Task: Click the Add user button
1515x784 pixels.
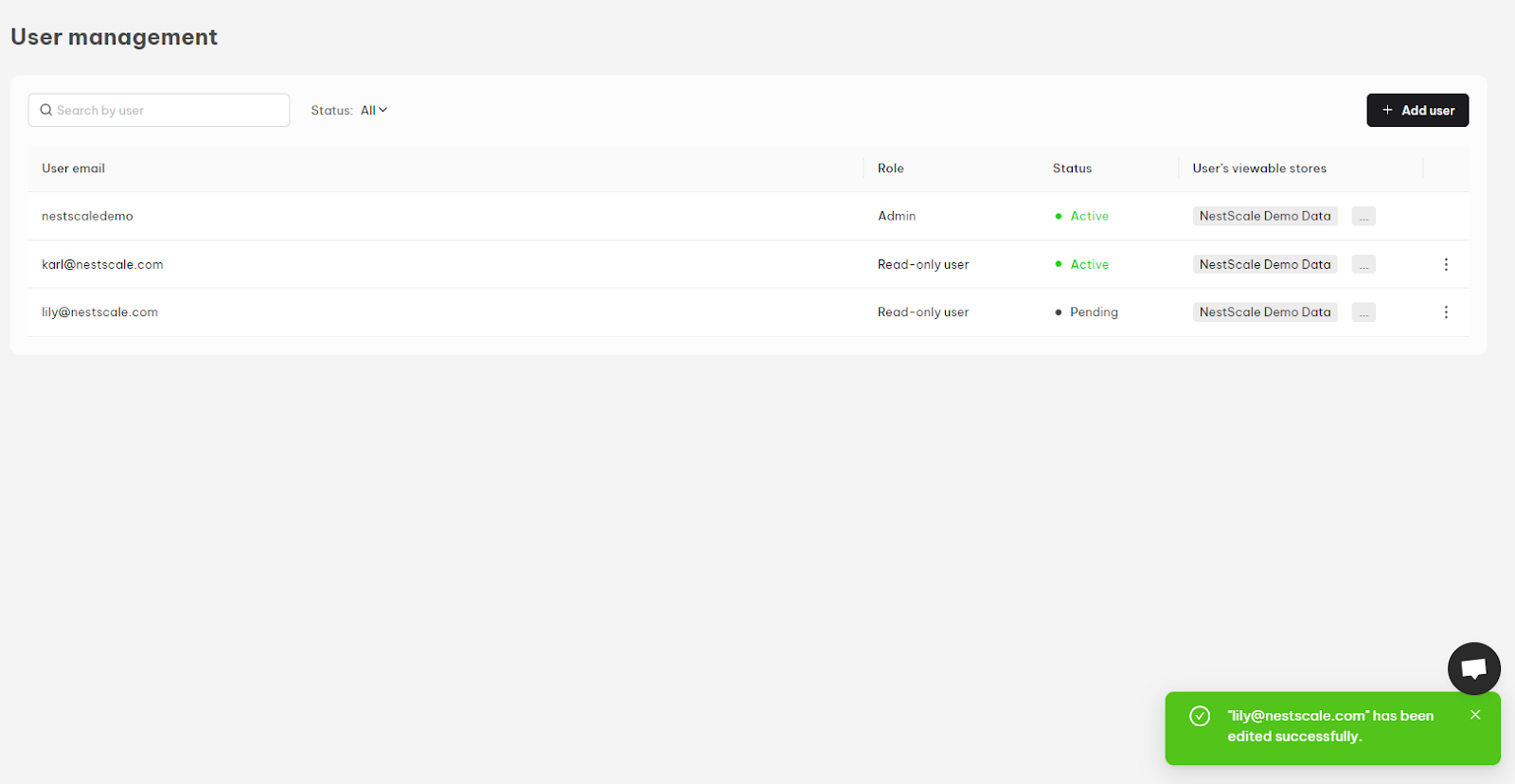Action: point(1417,110)
